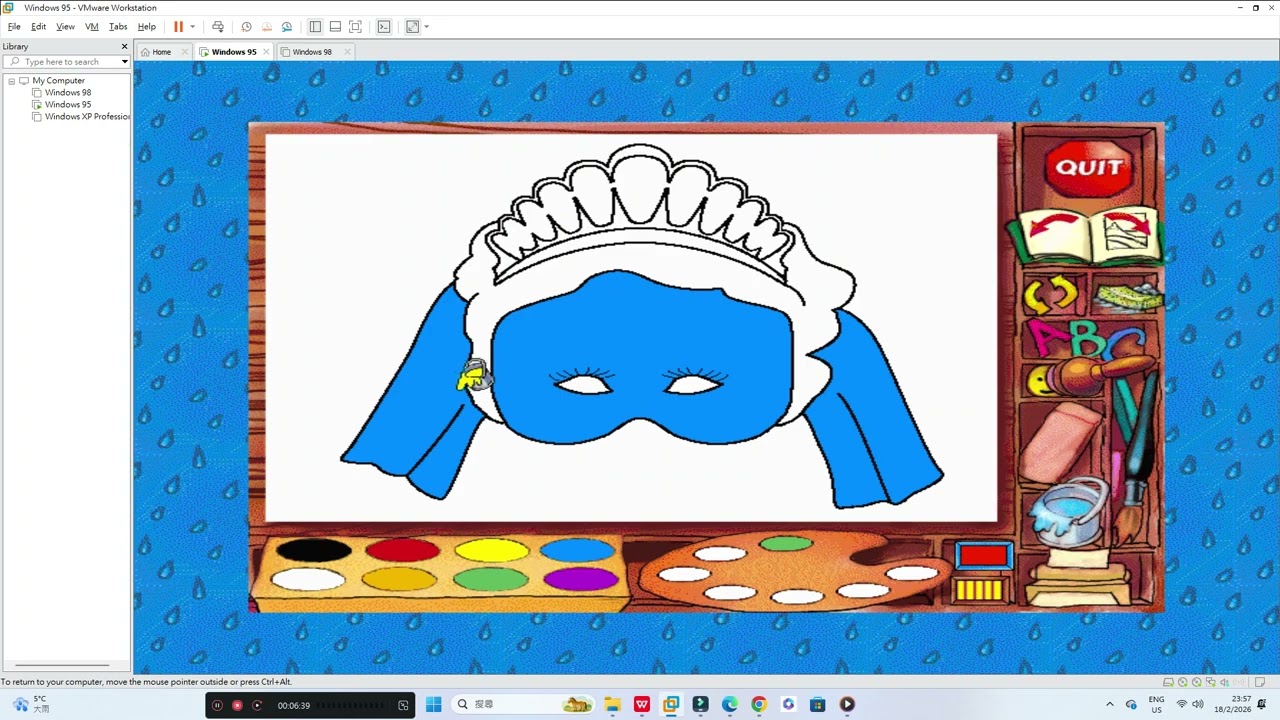The width and height of the screenshot is (1280, 720).
Task: Pick up the tall paintbrush tool
Action: (1135, 460)
